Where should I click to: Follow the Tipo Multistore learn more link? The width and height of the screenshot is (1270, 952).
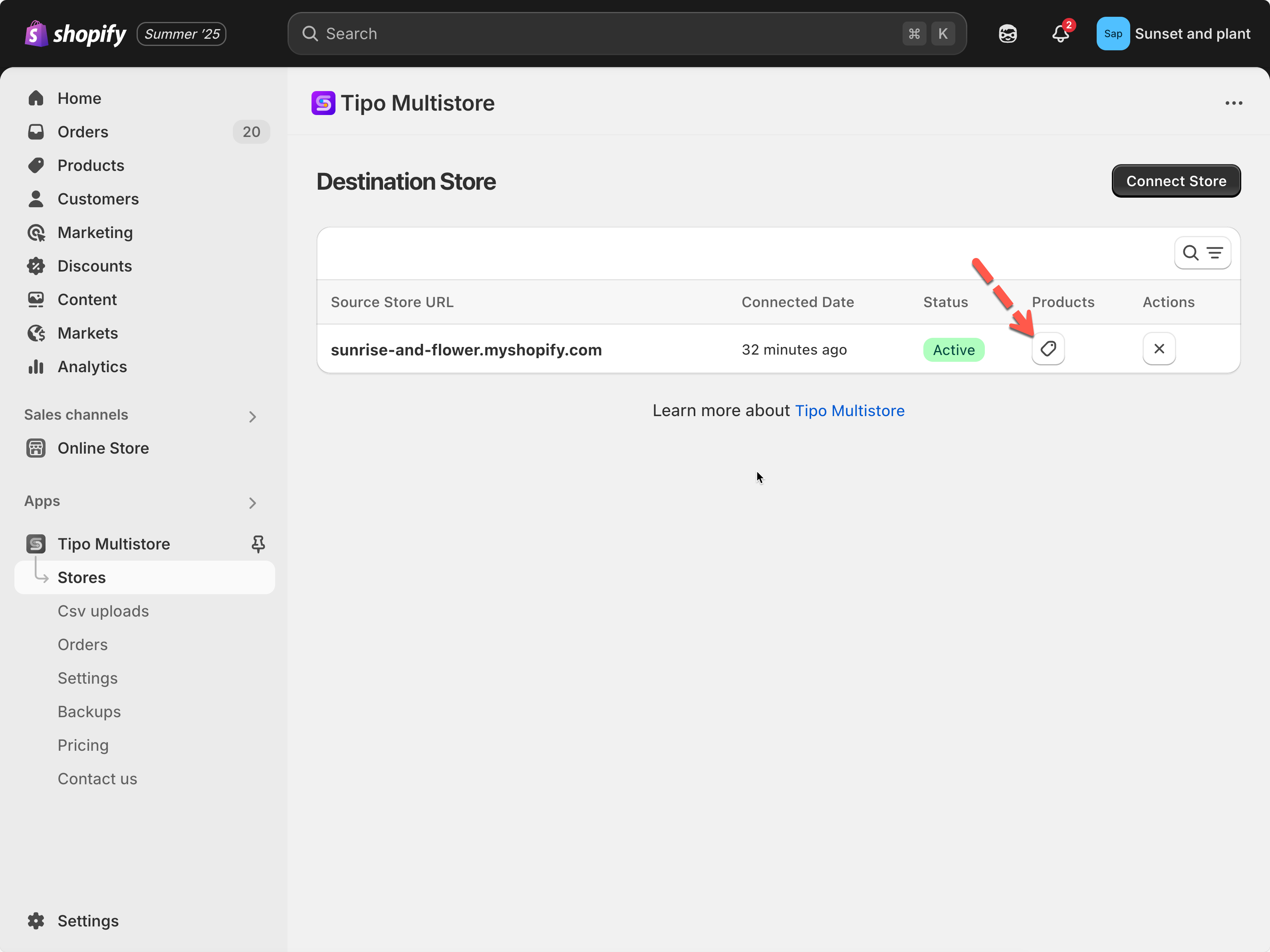tap(849, 411)
